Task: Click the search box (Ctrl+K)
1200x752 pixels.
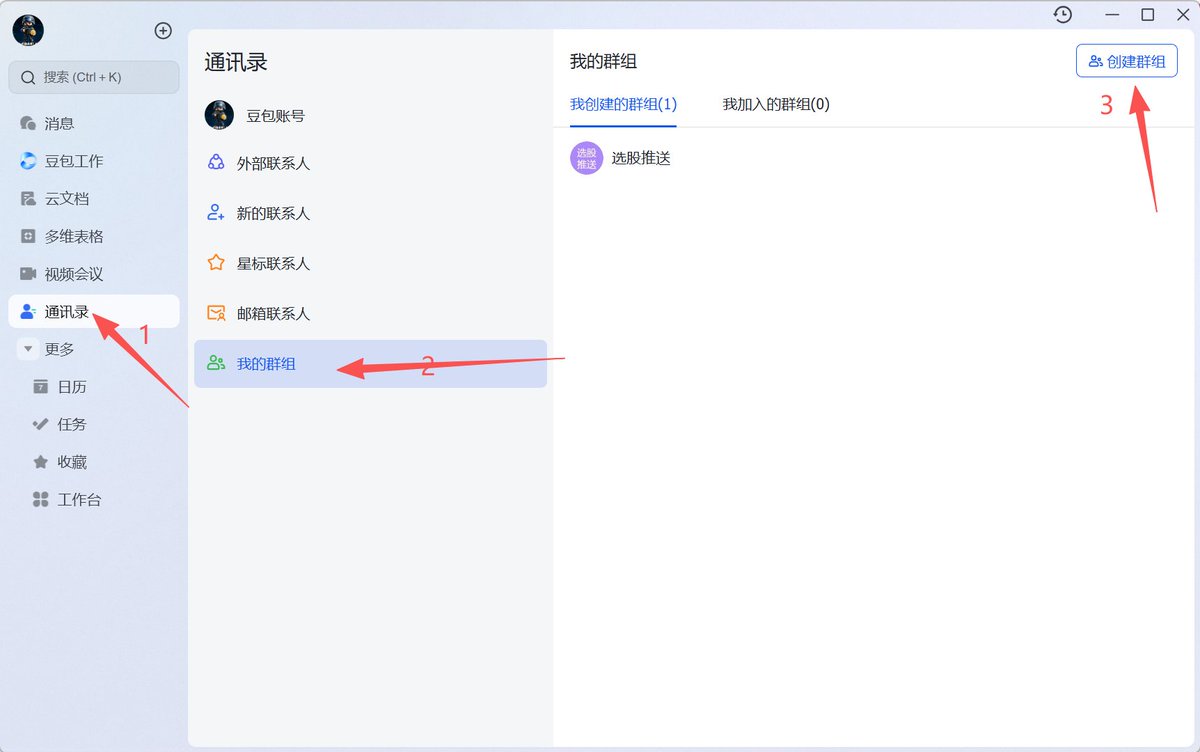Action: pyautogui.click(x=94, y=77)
